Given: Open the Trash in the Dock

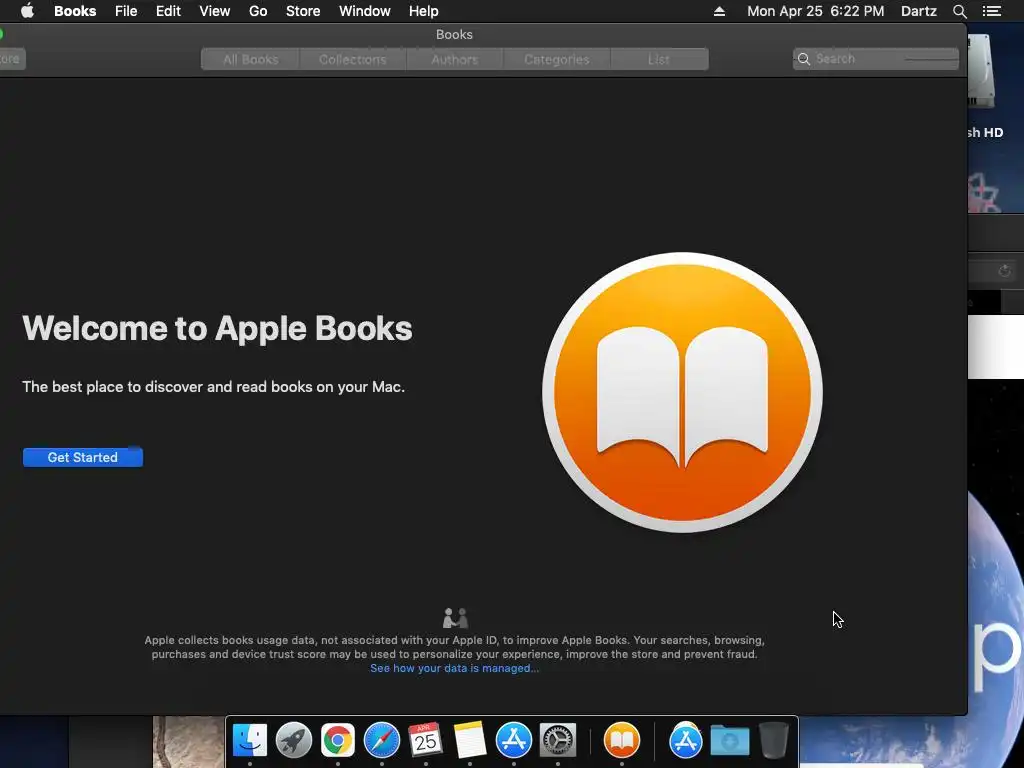Looking at the screenshot, I should pos(774,740).
